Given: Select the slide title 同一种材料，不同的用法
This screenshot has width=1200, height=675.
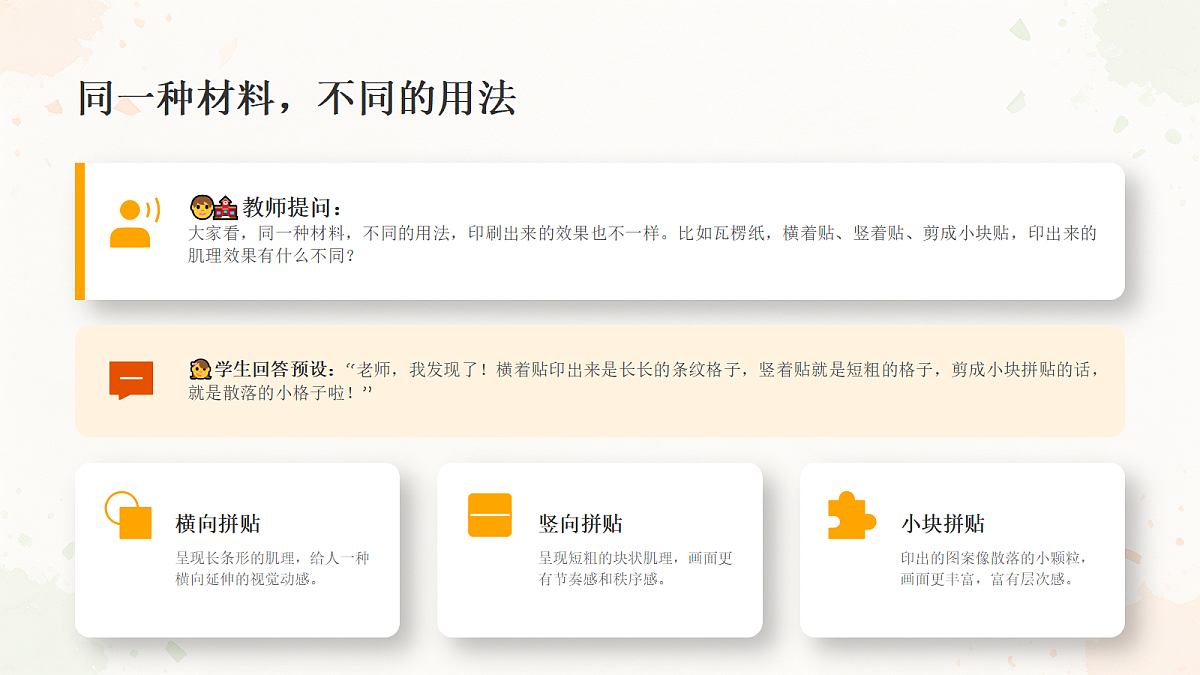Looking at the screenshot, I should pyautogui.click(x=297, y=99).
